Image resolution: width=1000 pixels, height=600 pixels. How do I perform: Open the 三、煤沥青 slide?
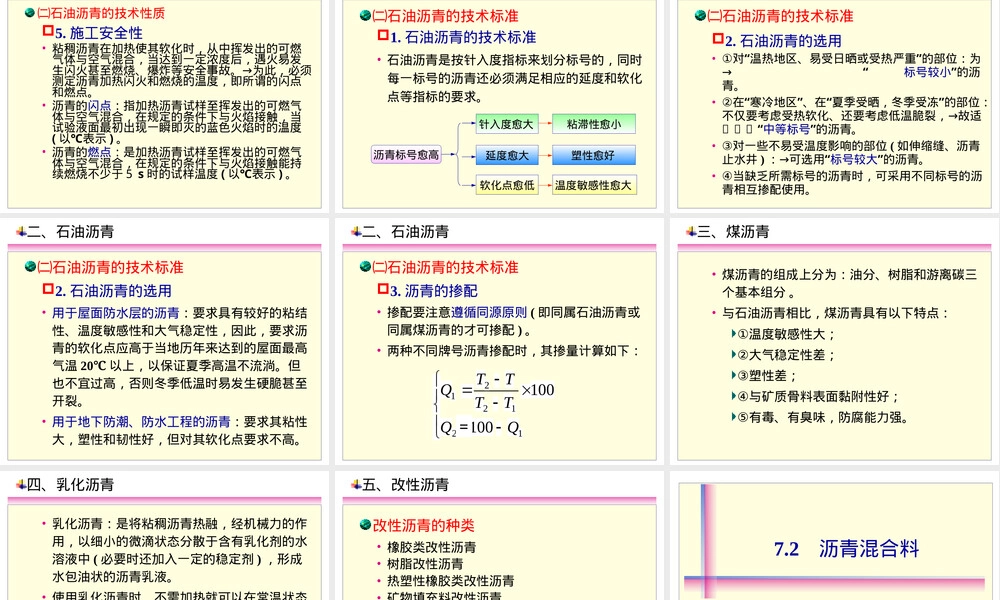834,340
